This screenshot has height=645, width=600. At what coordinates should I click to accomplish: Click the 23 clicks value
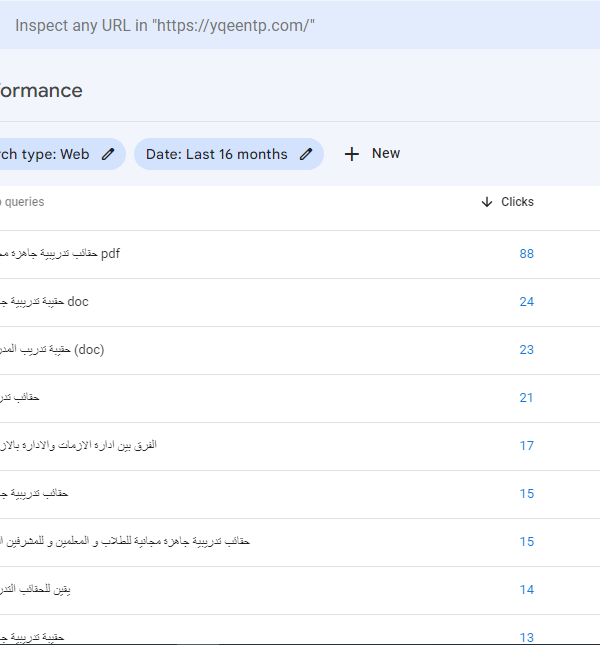(x=526, y=350)
